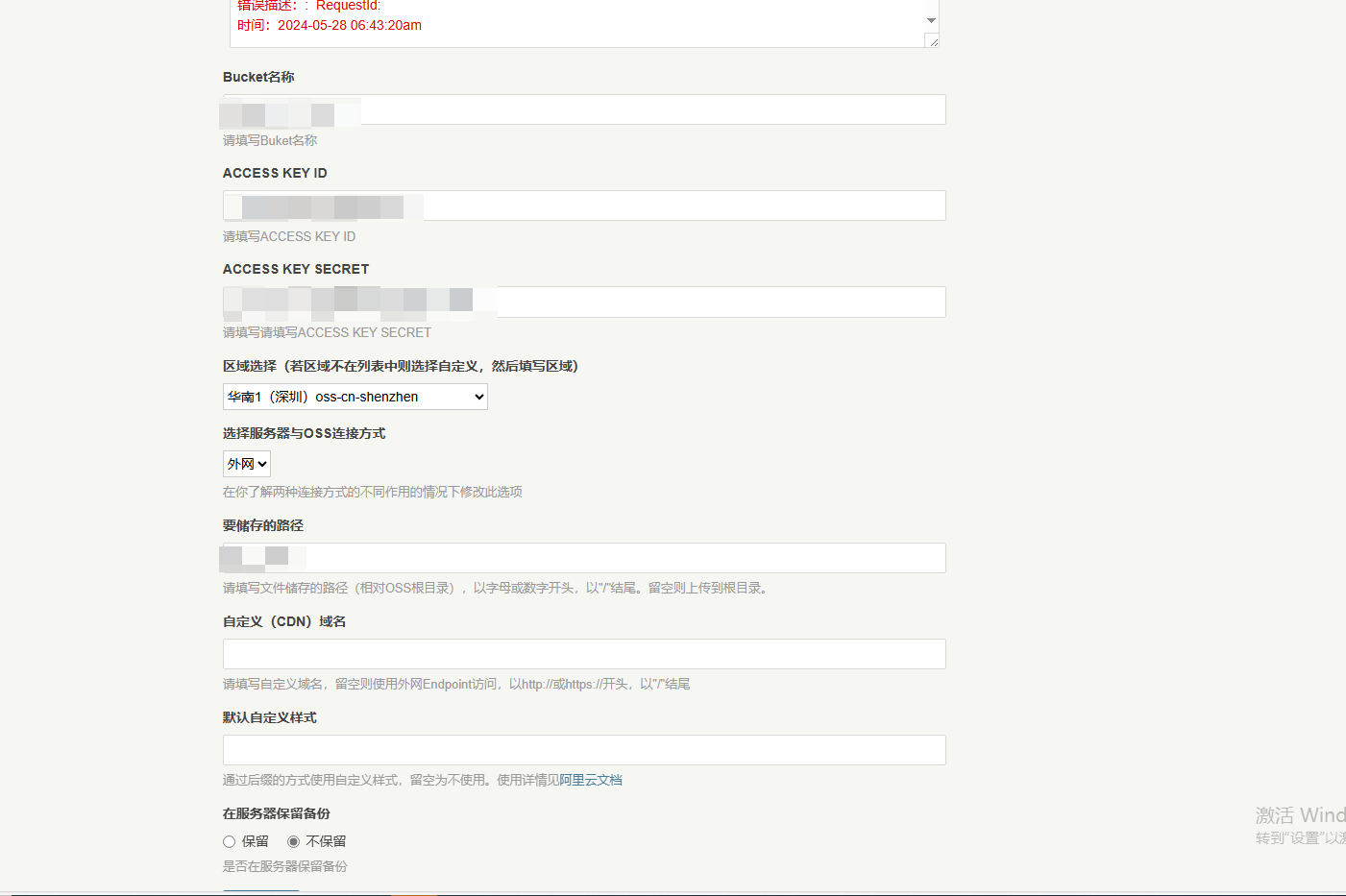Image resolution: width=1346 pixels, height=896 pixels.
Task: Click the error message textarea resize handle
Action: (x=932, y=40)
